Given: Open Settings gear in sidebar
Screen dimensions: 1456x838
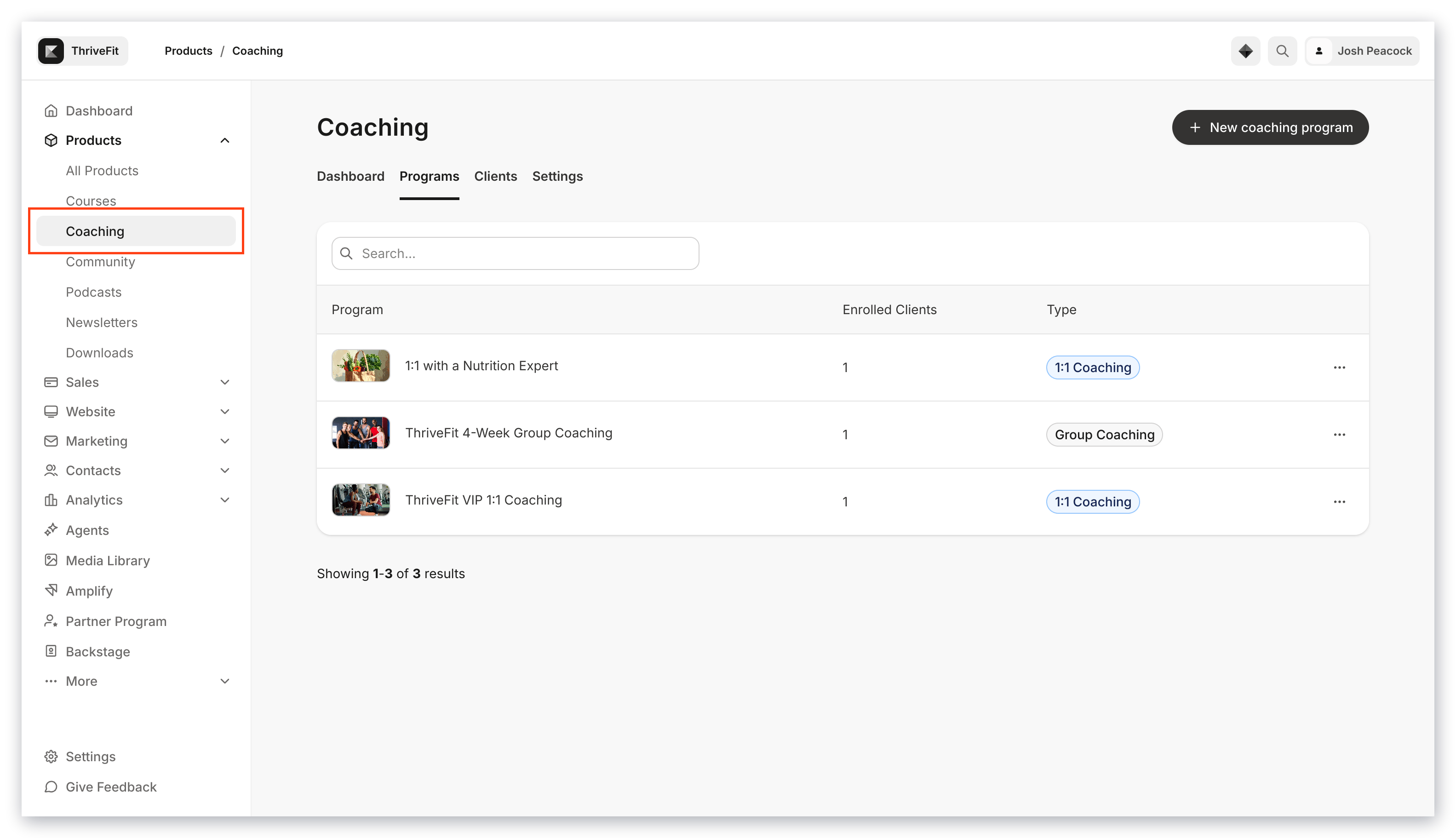Looking at the screenshot, I should point(51,756).
